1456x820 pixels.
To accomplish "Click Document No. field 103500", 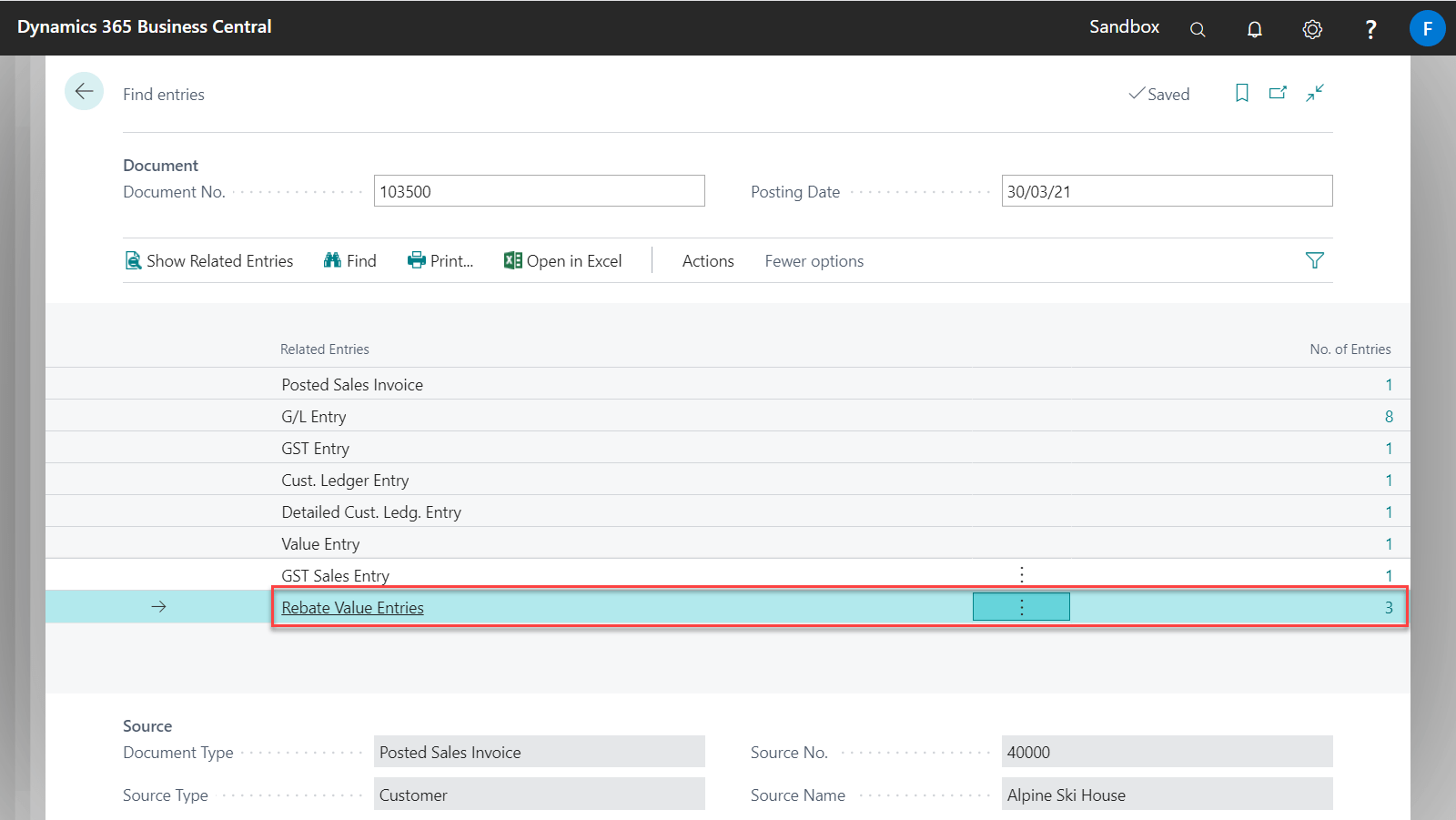I will [x=540, y=191].
